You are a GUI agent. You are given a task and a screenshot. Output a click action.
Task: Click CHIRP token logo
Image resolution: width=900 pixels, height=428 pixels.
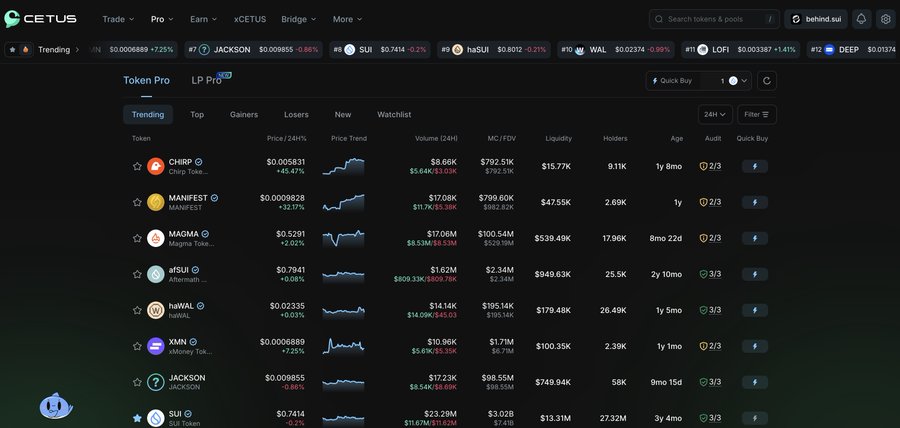point(156,166)
